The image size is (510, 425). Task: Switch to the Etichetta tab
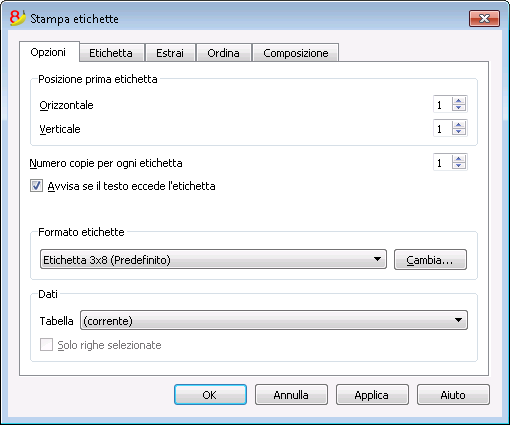pyautogui.click(x=111, y=53)
